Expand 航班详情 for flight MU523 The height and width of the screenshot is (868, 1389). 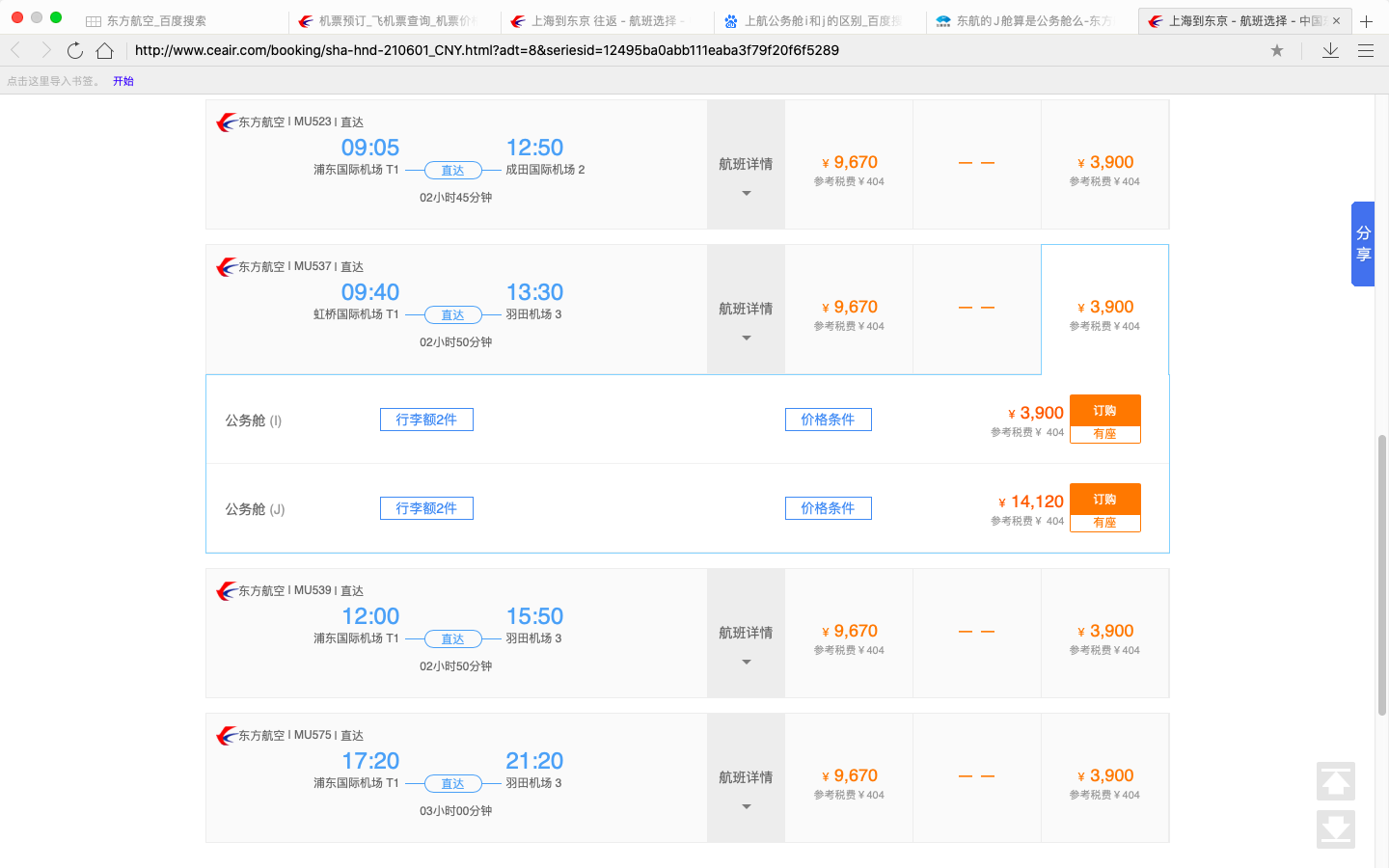(746, 165)
